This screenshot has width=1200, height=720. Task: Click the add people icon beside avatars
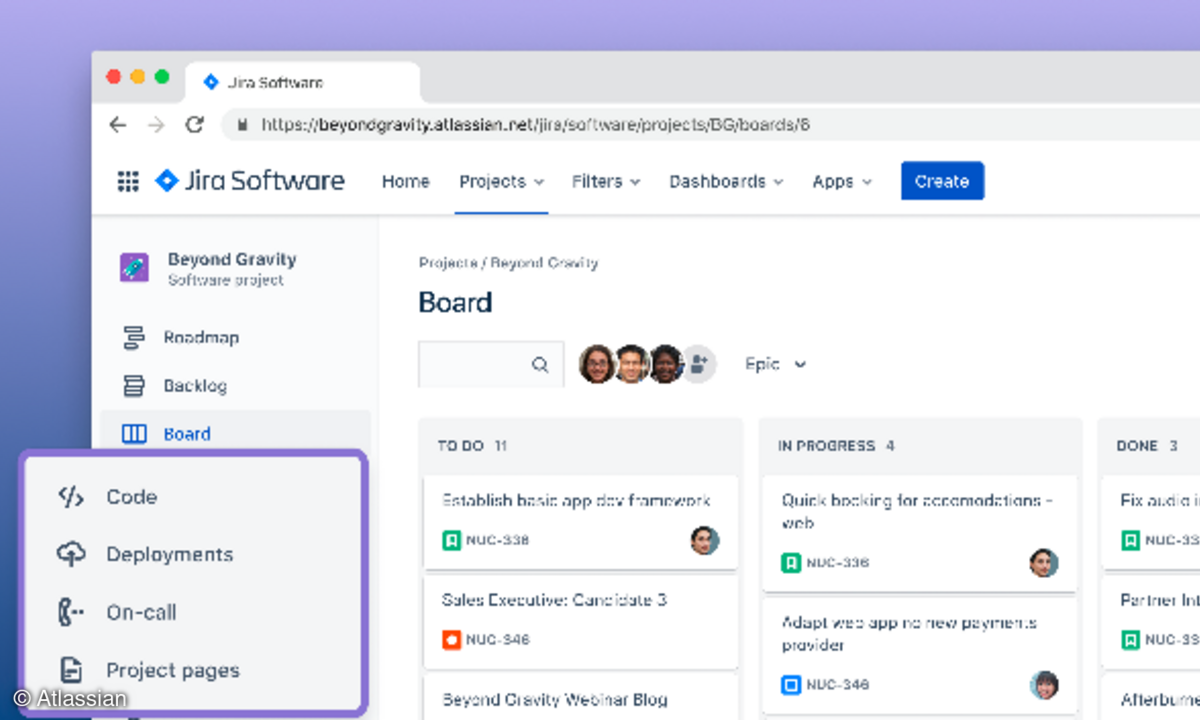point(699,364)
